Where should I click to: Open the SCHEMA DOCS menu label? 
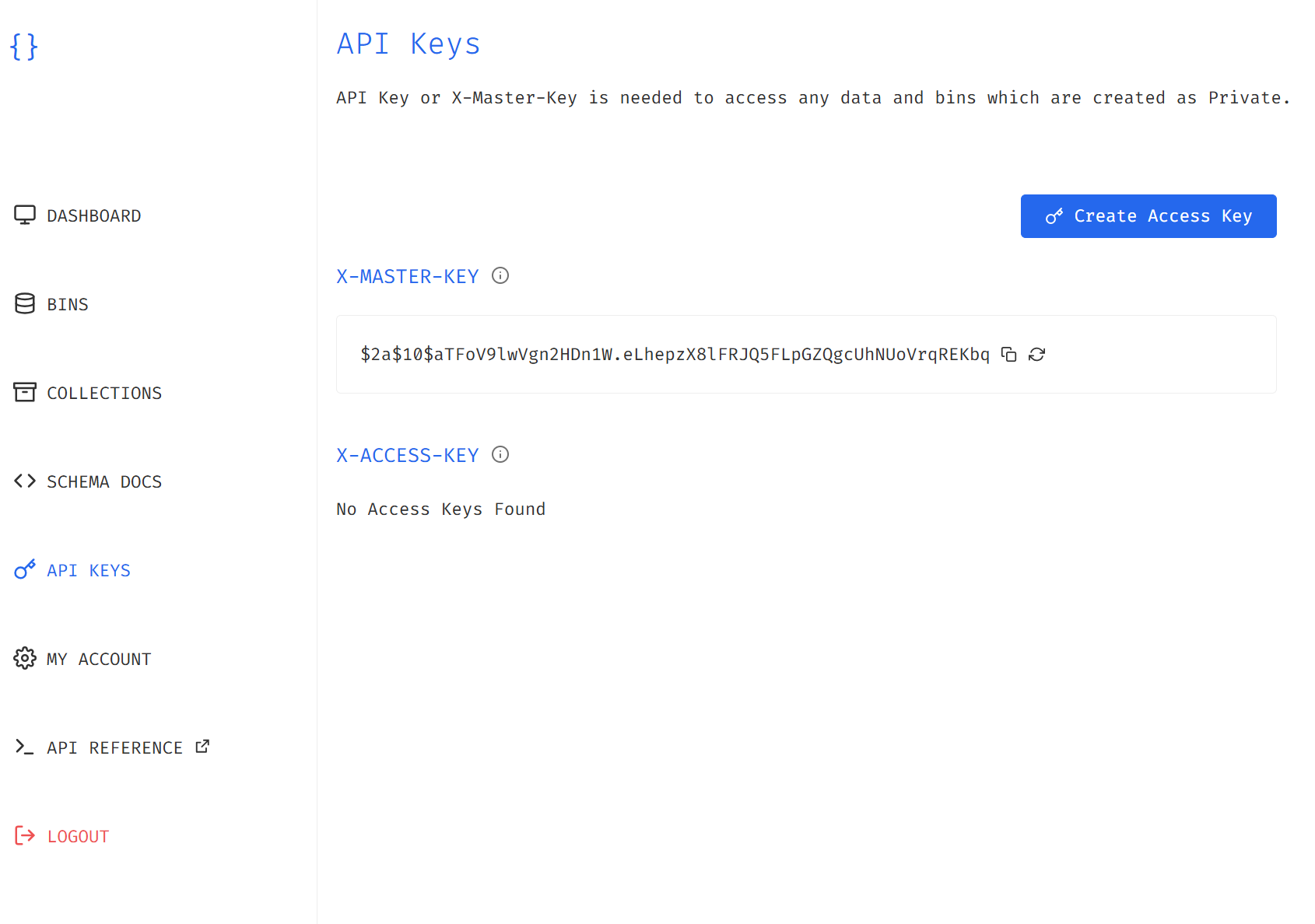click(104, 482)
